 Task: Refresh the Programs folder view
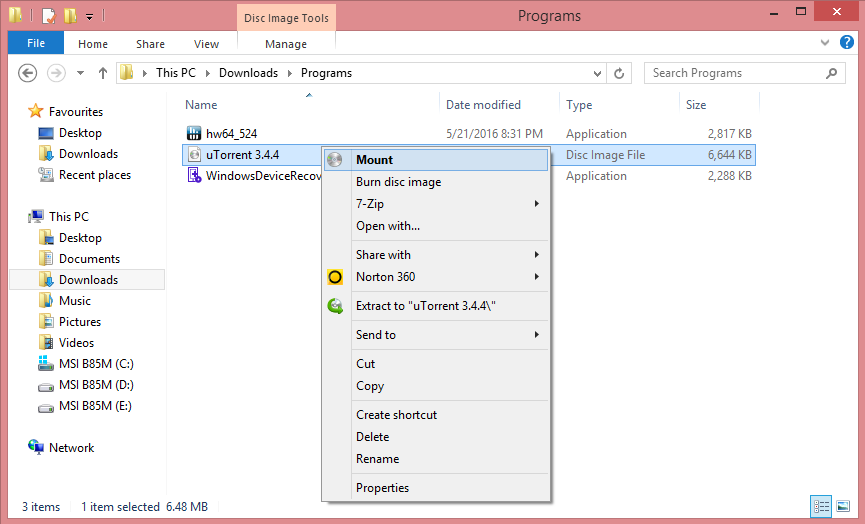[619, 73]
